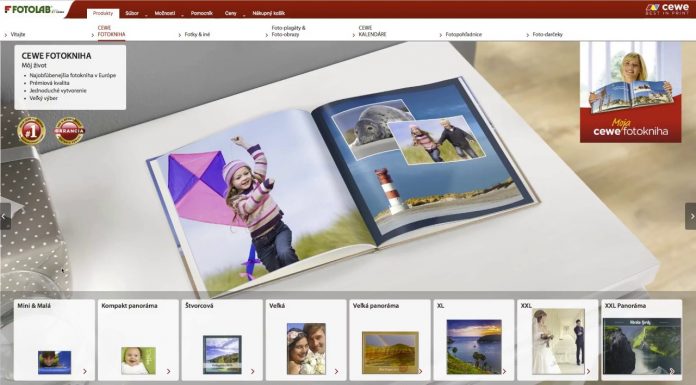The height and width of the screenshot is (385, 696).
Task: Select the CEWE FOTOKNIHA section
Action: coord(111,31)
